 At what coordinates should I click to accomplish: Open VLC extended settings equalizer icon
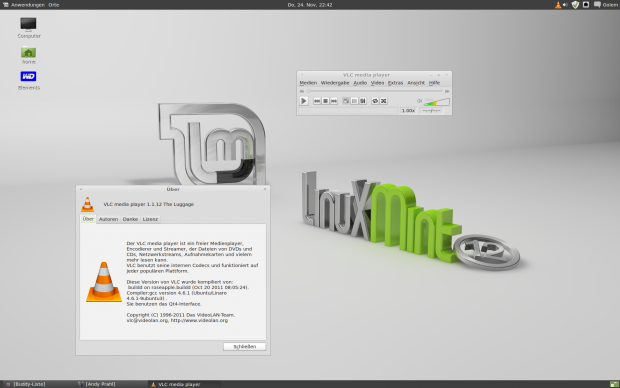click(363, 101)
